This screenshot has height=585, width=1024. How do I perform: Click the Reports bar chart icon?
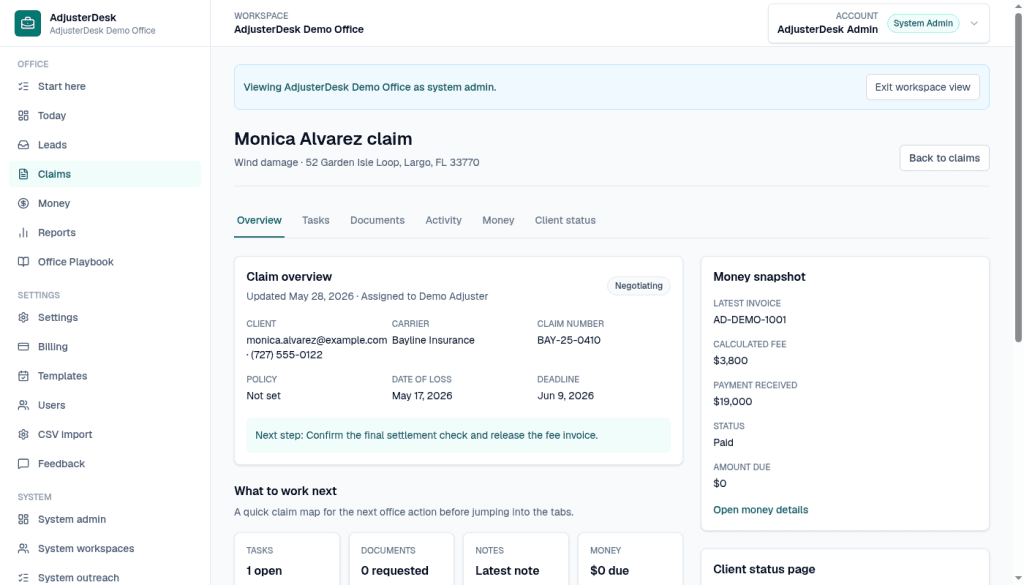24,232
